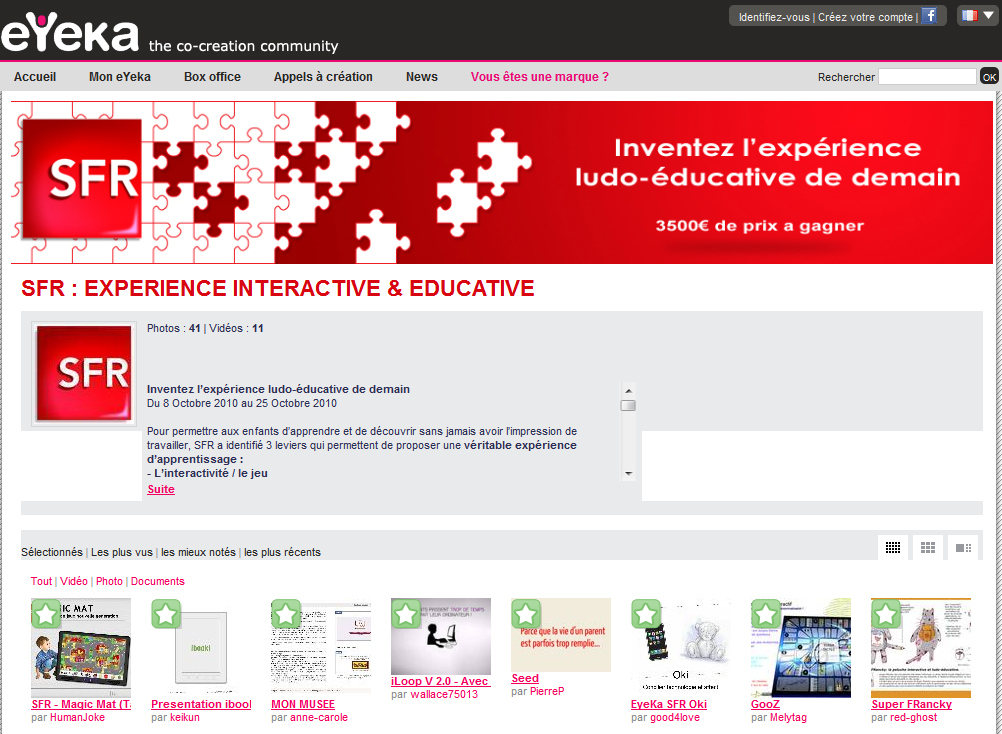Open MON MUSEE thumbnail image

click(x=321, y=648)
